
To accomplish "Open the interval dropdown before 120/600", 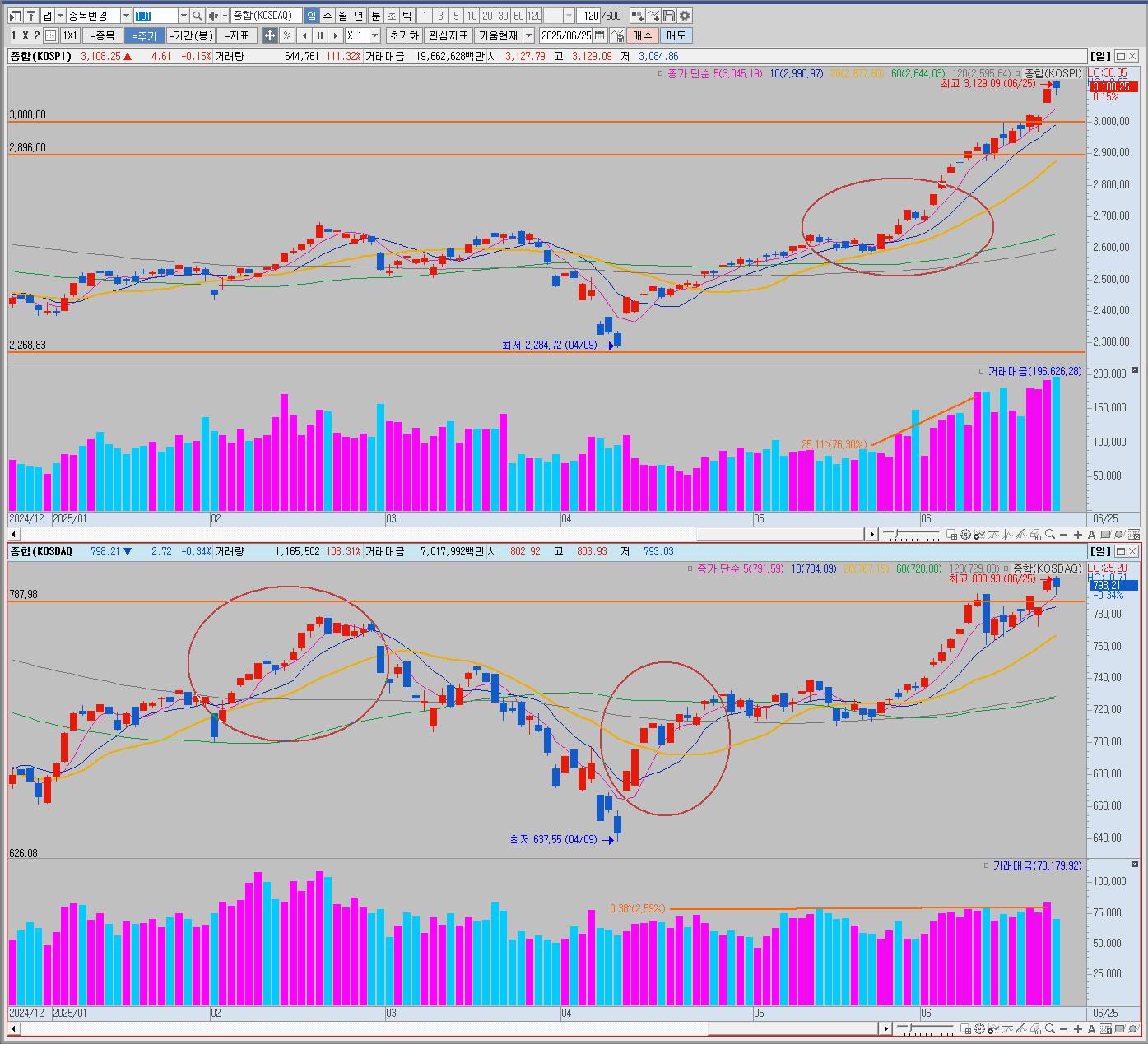I will click(569, 16).
